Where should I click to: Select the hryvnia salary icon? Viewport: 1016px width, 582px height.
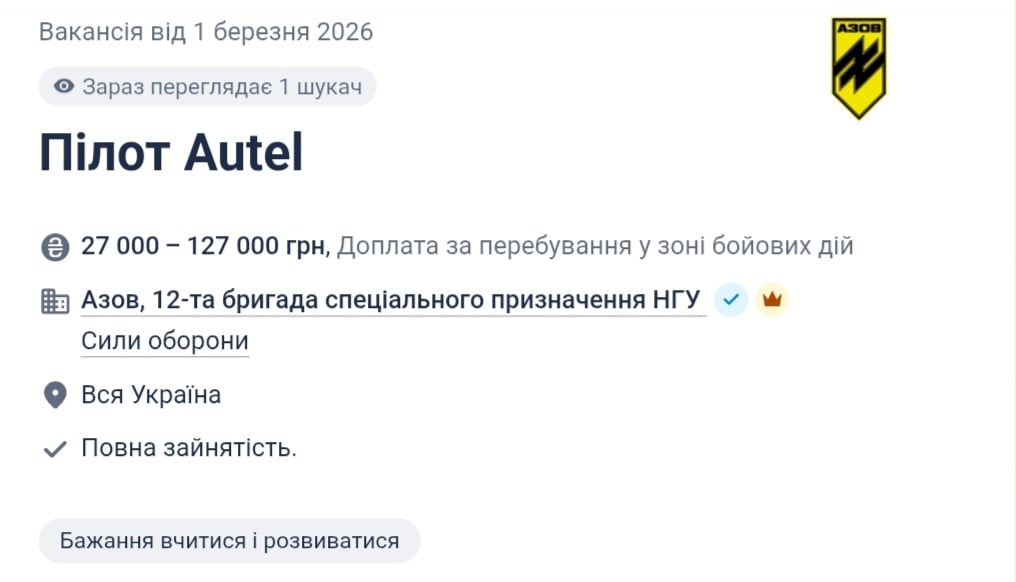pyautogui.click(x=54, y=245)
